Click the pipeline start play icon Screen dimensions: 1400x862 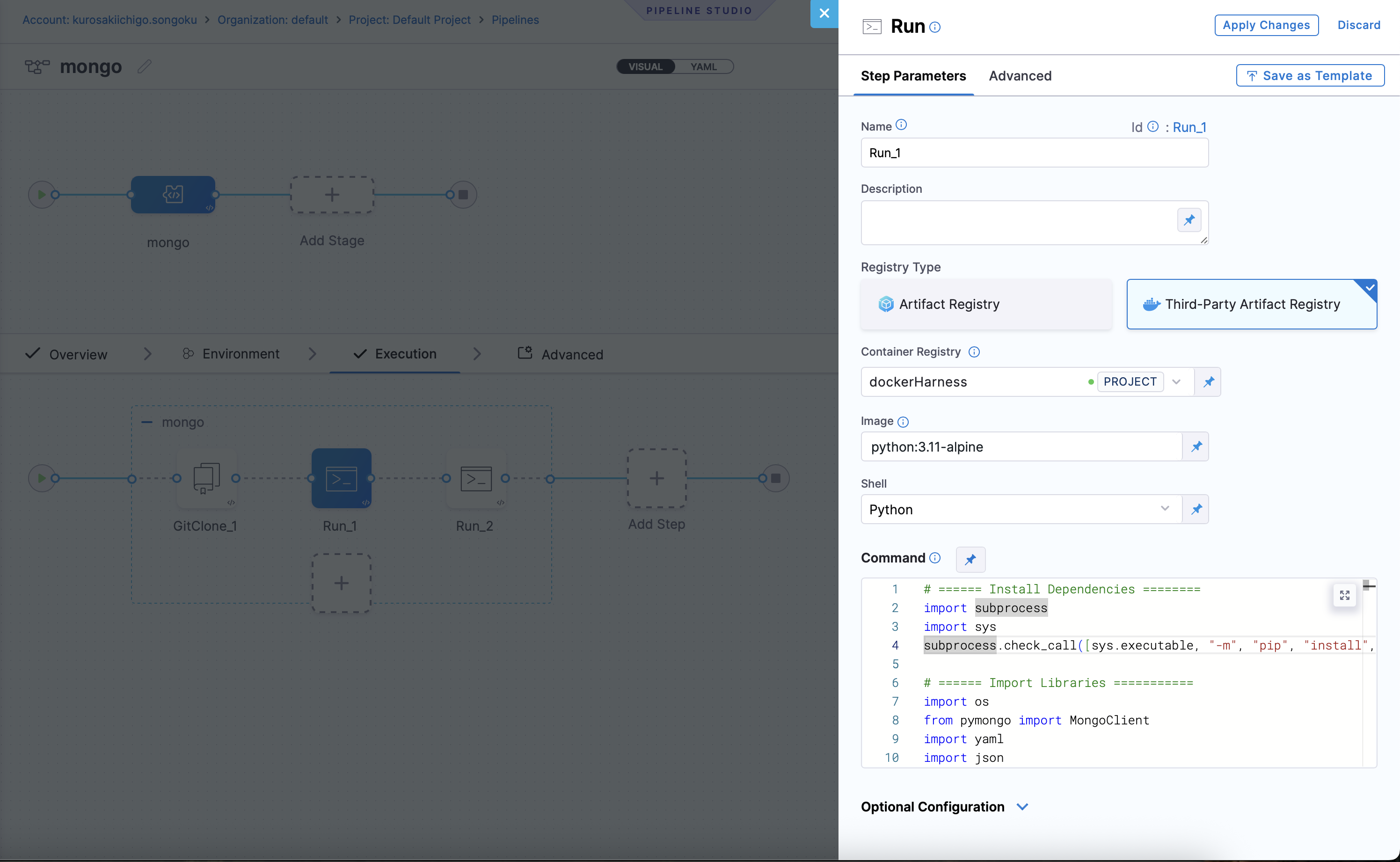[x=42, y=194]
